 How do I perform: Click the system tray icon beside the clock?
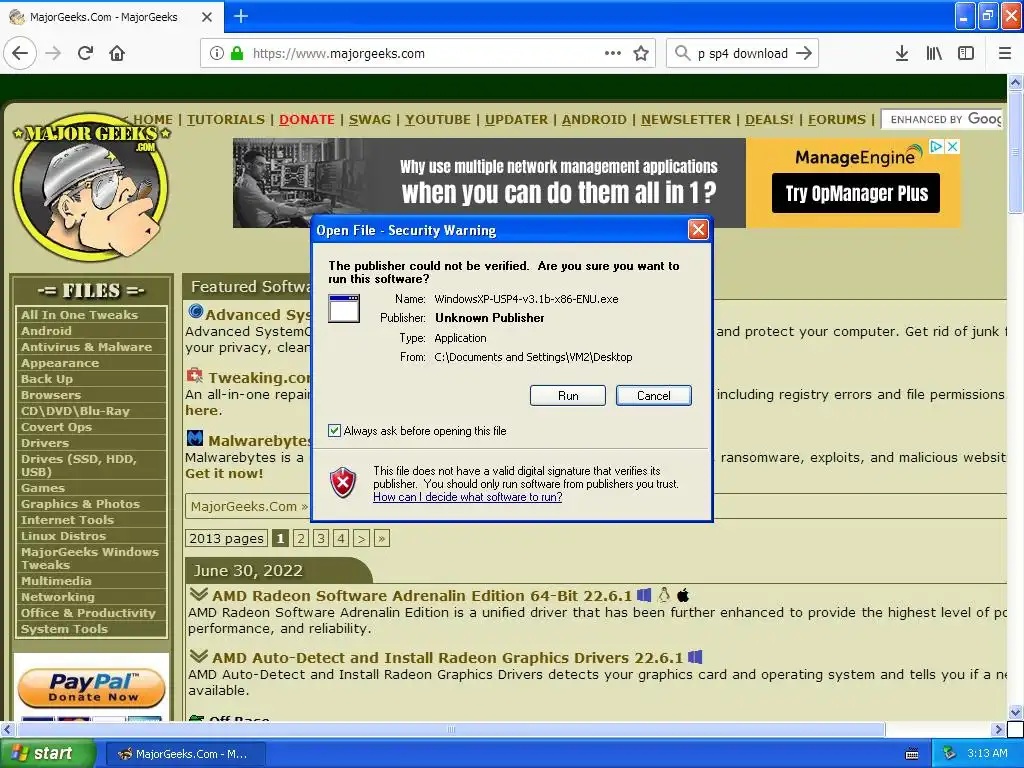click(950, 754)
